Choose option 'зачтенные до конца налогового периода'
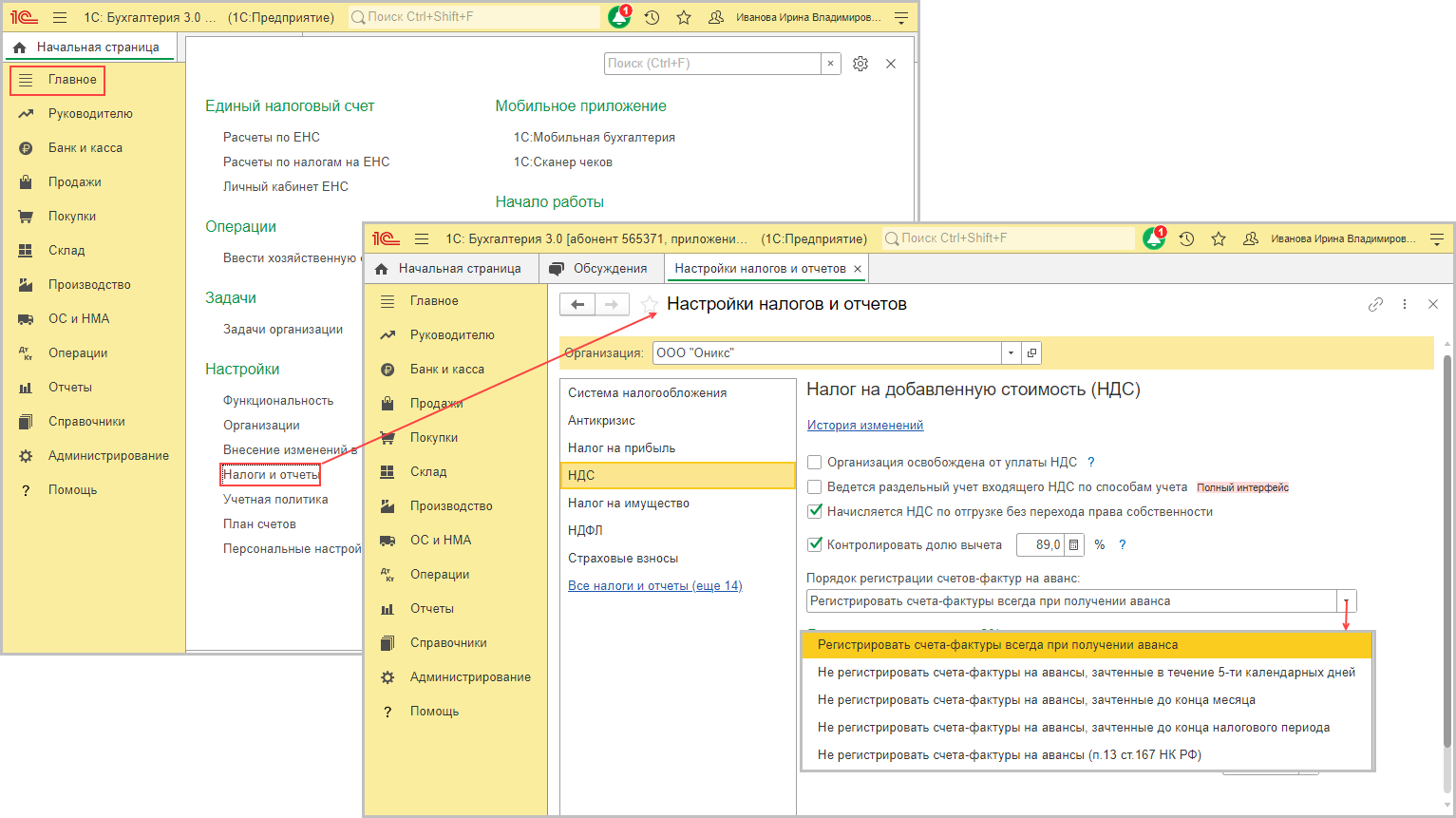This screenshot has height=818, width=1456. point(1087,728)
